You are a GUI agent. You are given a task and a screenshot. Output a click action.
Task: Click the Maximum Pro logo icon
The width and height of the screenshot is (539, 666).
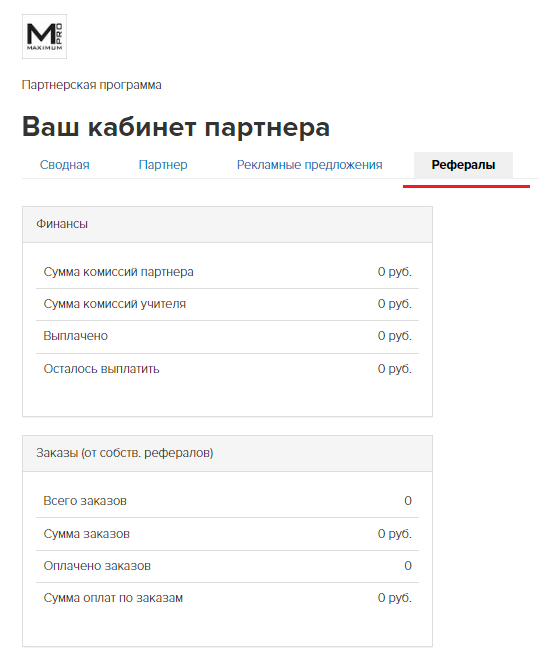point(44,37)
